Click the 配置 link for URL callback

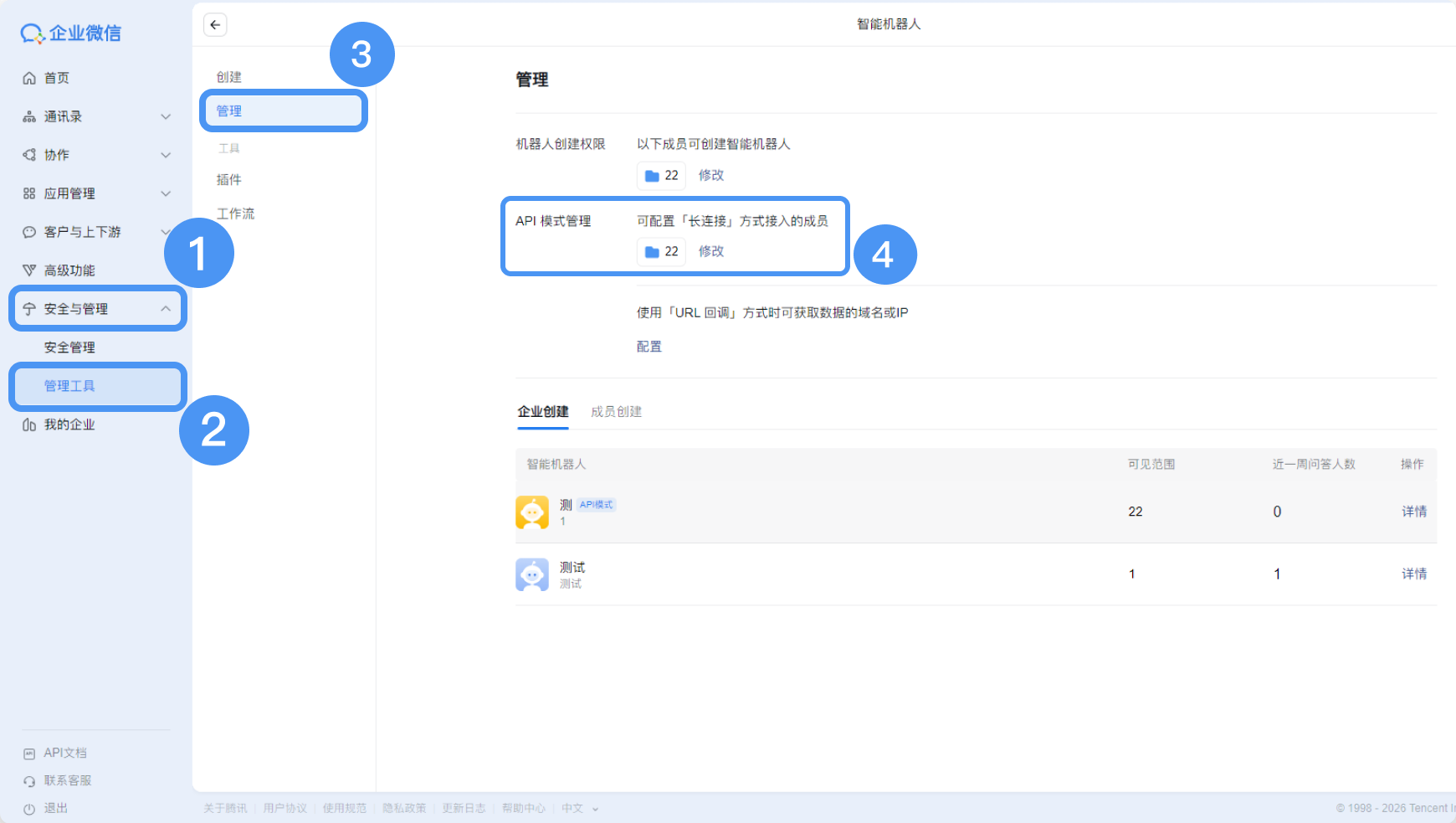point(649,346)
